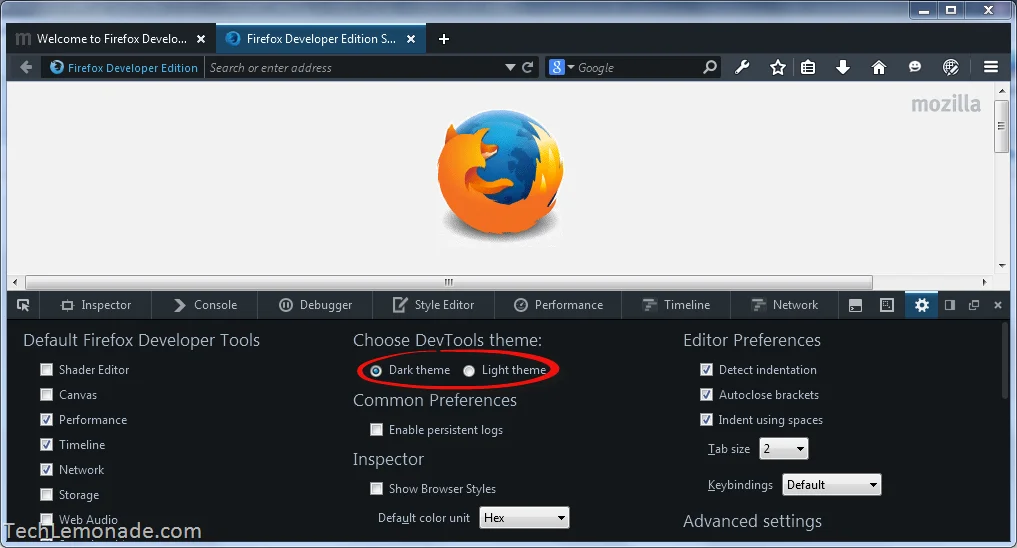Check Show Browser Styles
1017x548 pixels.
[376, 488]
